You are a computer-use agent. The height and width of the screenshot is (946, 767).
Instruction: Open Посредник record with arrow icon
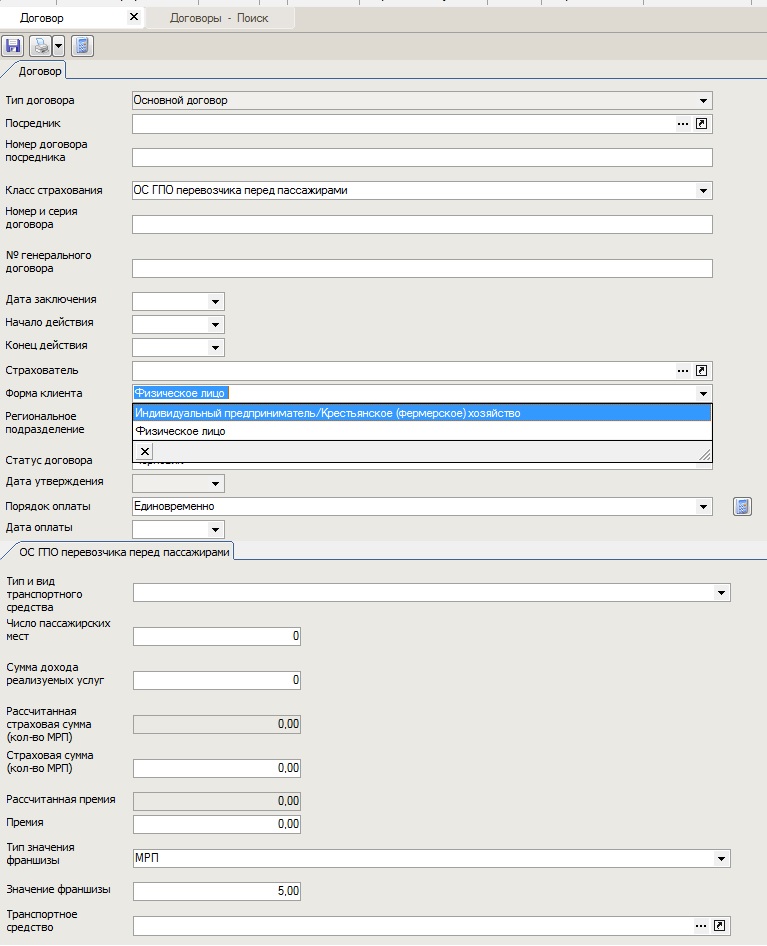point(702,124)
